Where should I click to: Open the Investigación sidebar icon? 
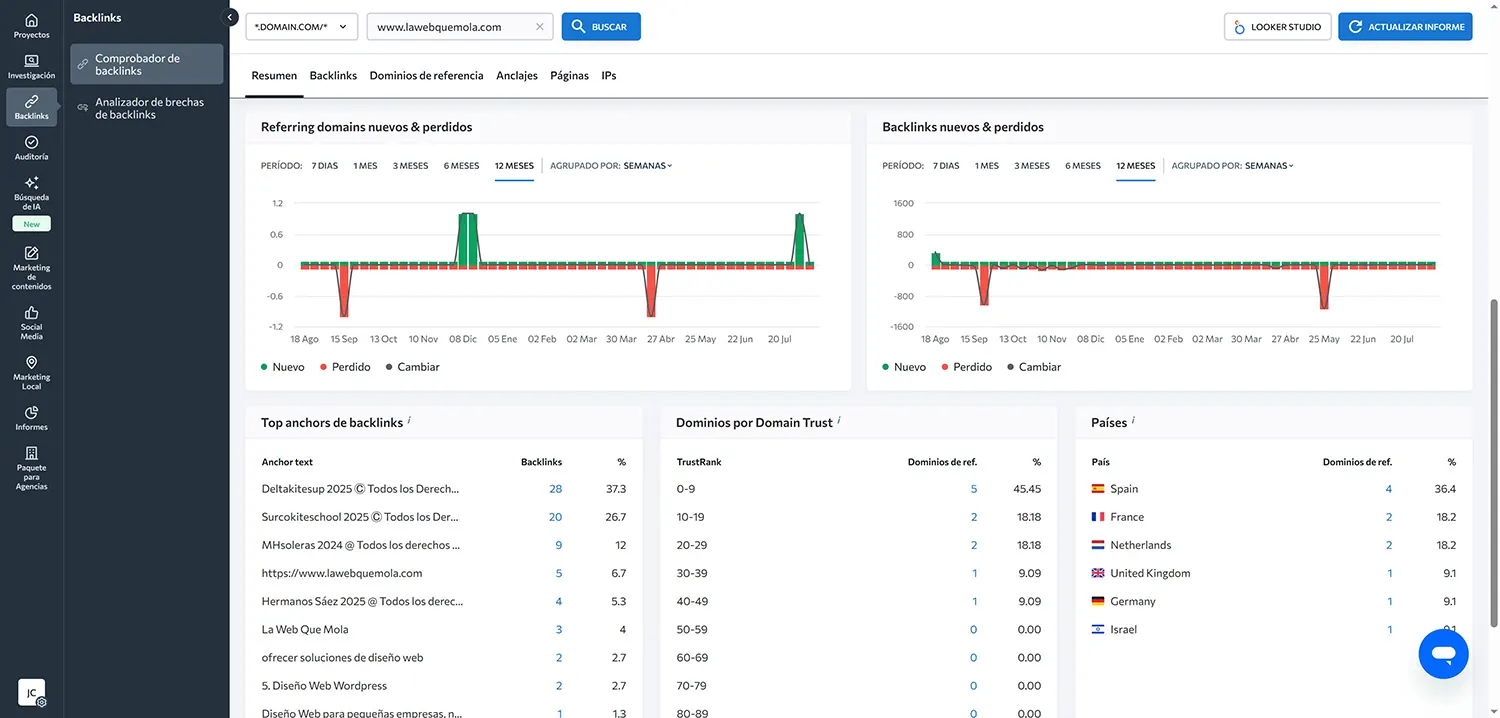pos(31,67)
